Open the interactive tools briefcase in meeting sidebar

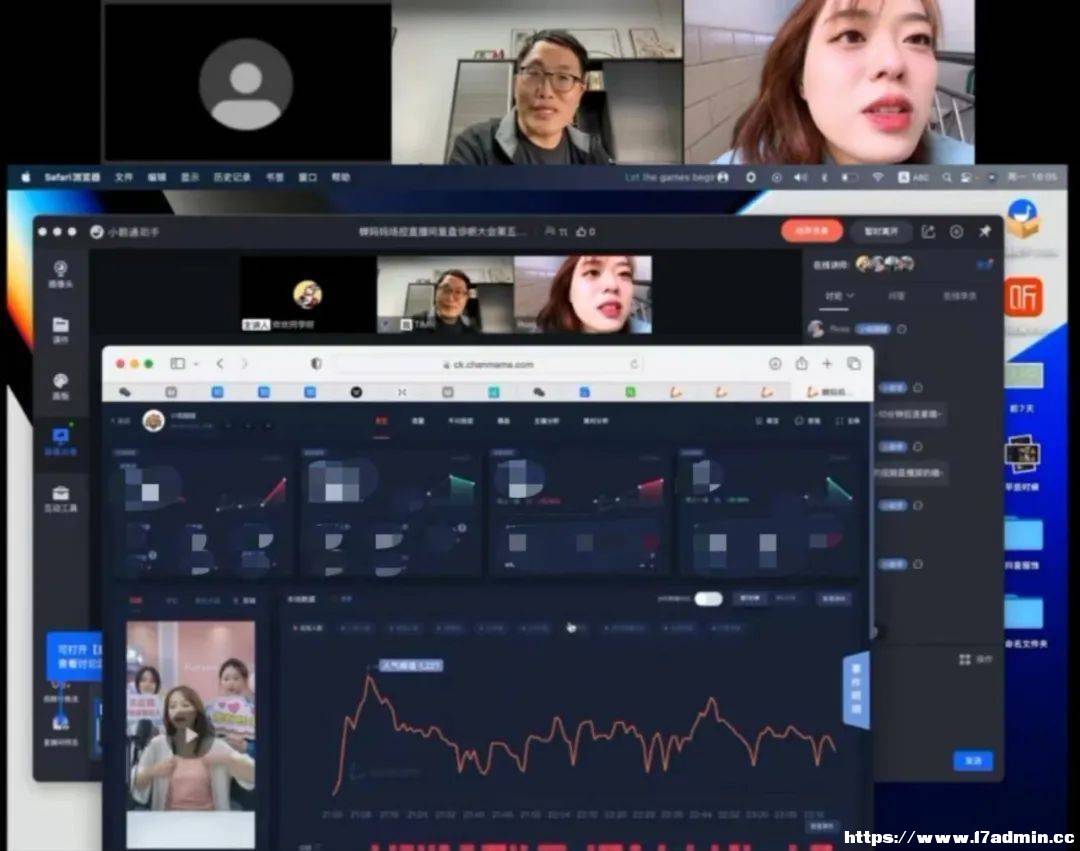pos(61,498)
